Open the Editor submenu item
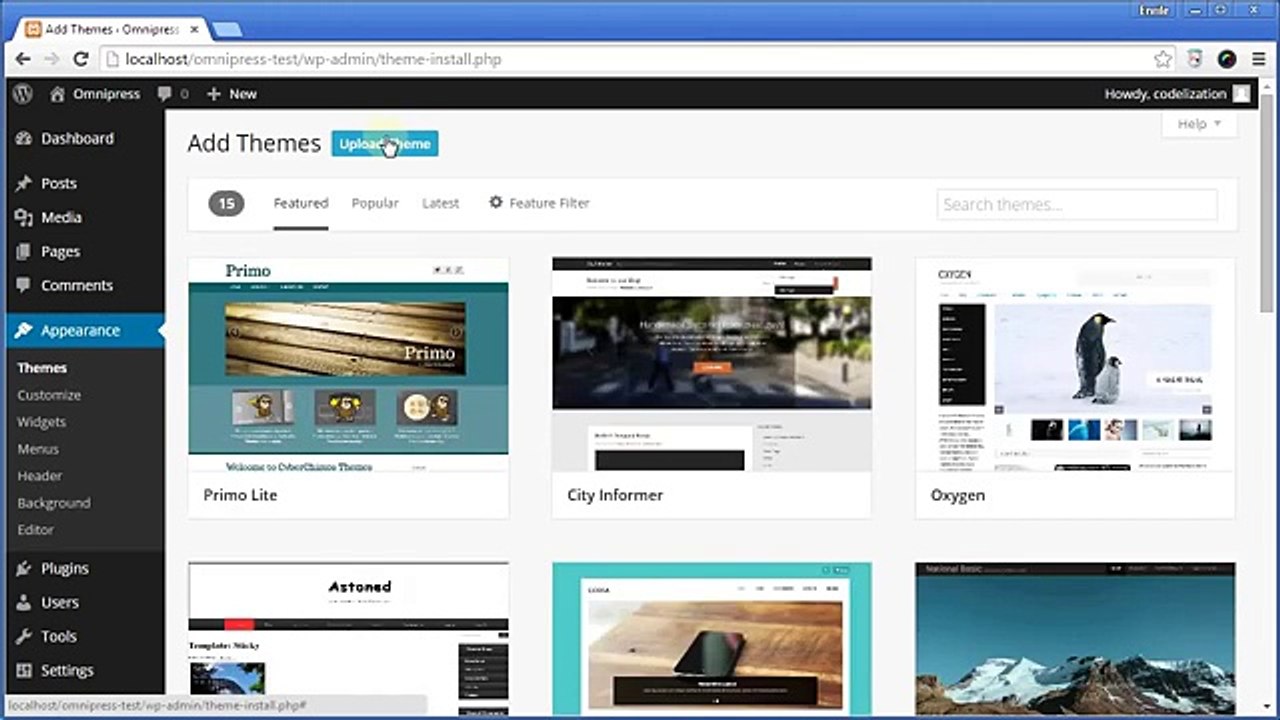Screen dimensions: 1280x720 35,530
